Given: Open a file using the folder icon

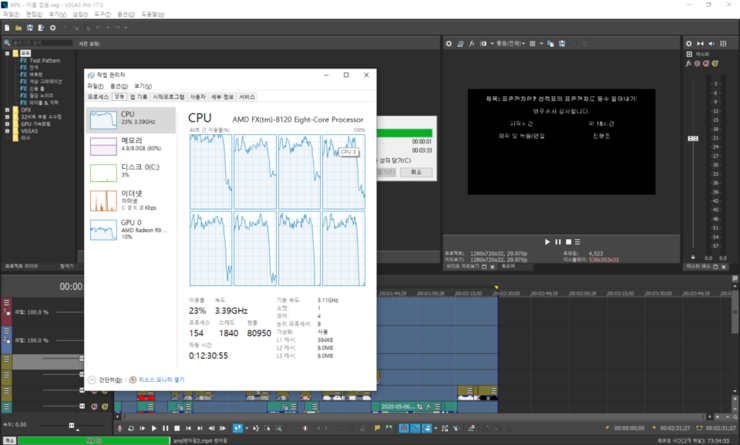Looking at the screenshot, I should coord(18,28).
